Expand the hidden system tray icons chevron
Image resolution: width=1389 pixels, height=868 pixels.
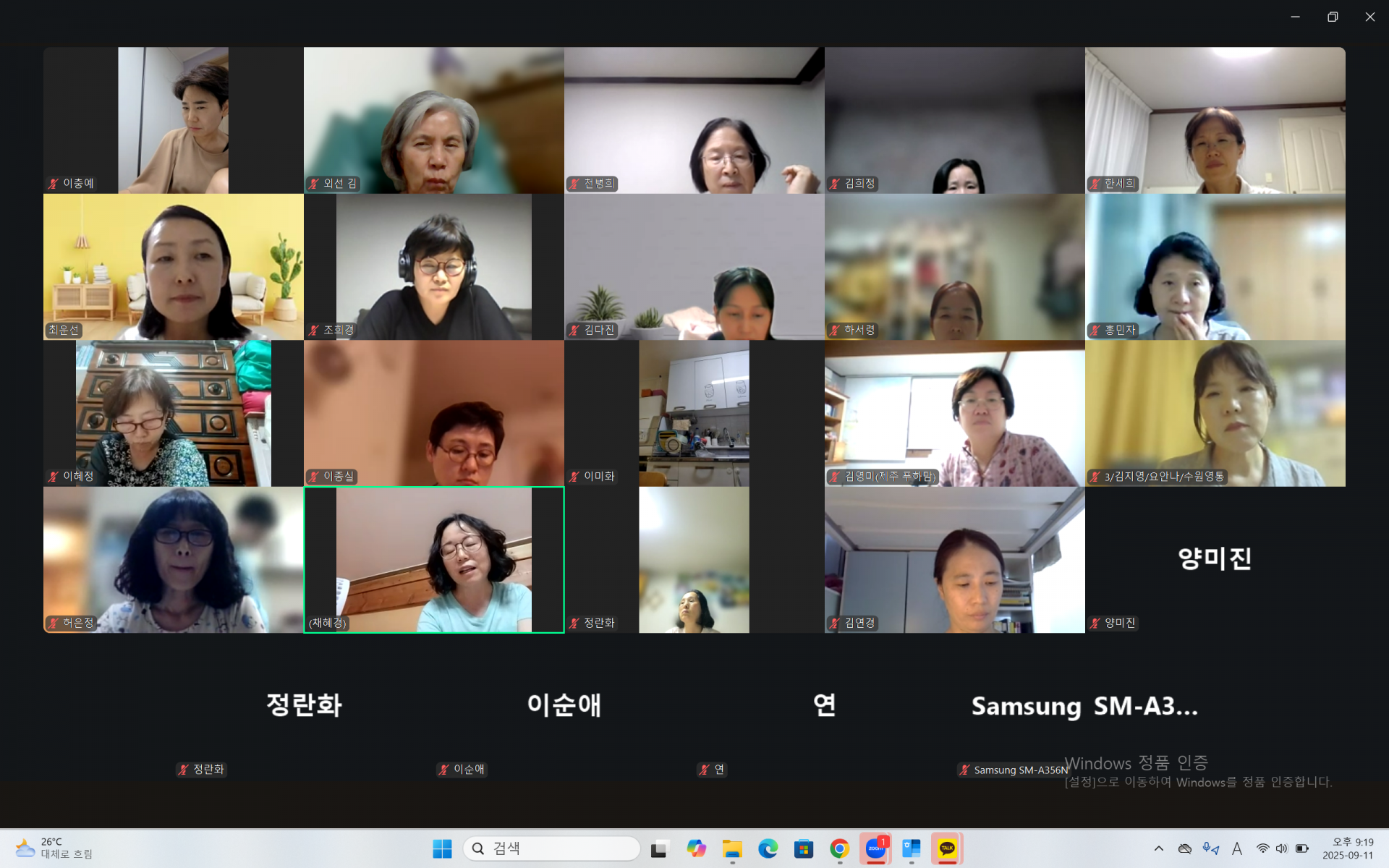1158,848
